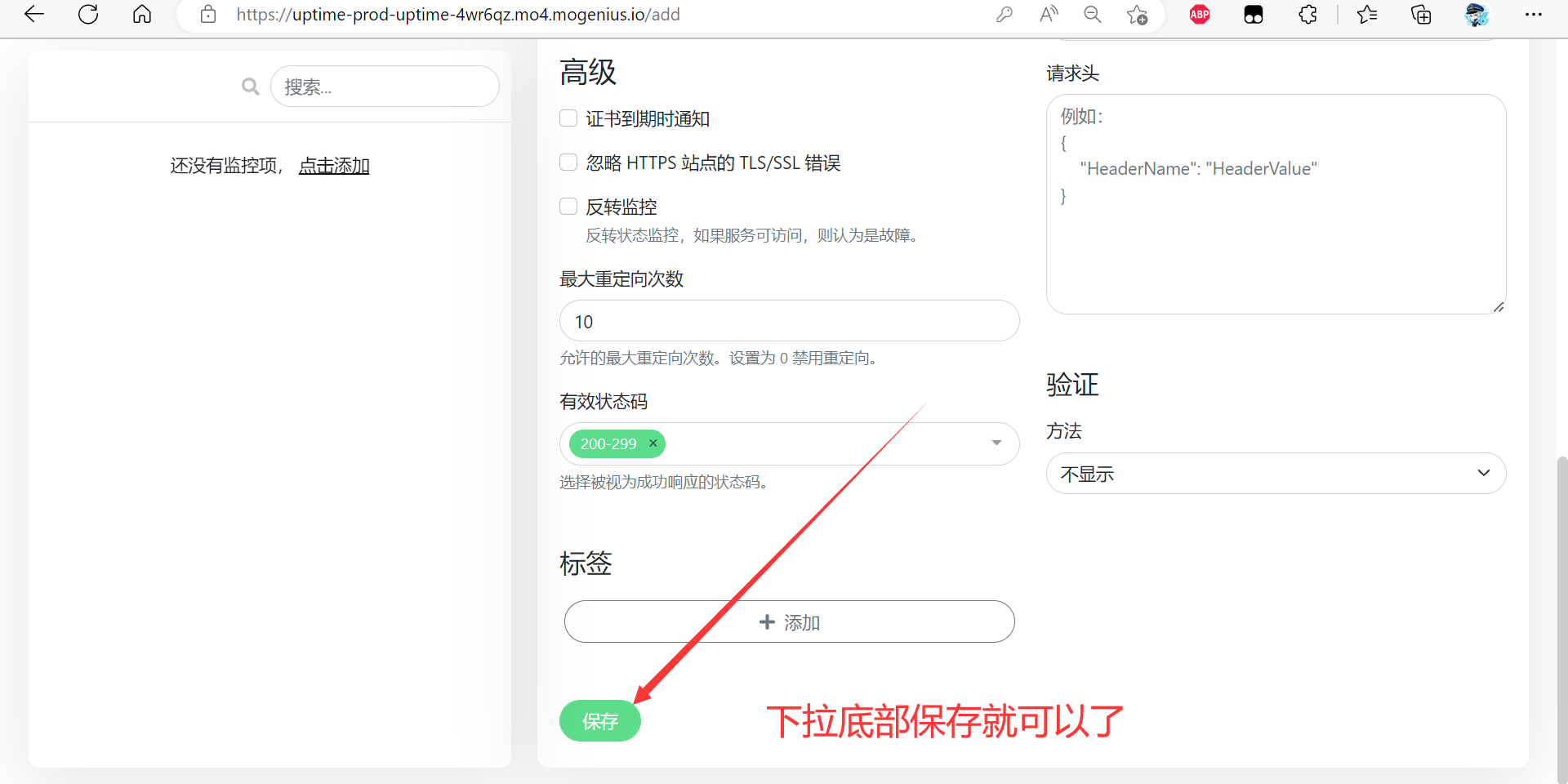The image size is (1568, 784).
Task: Open the browser extensions puzzle icon
Action: tap(1307, 14)
